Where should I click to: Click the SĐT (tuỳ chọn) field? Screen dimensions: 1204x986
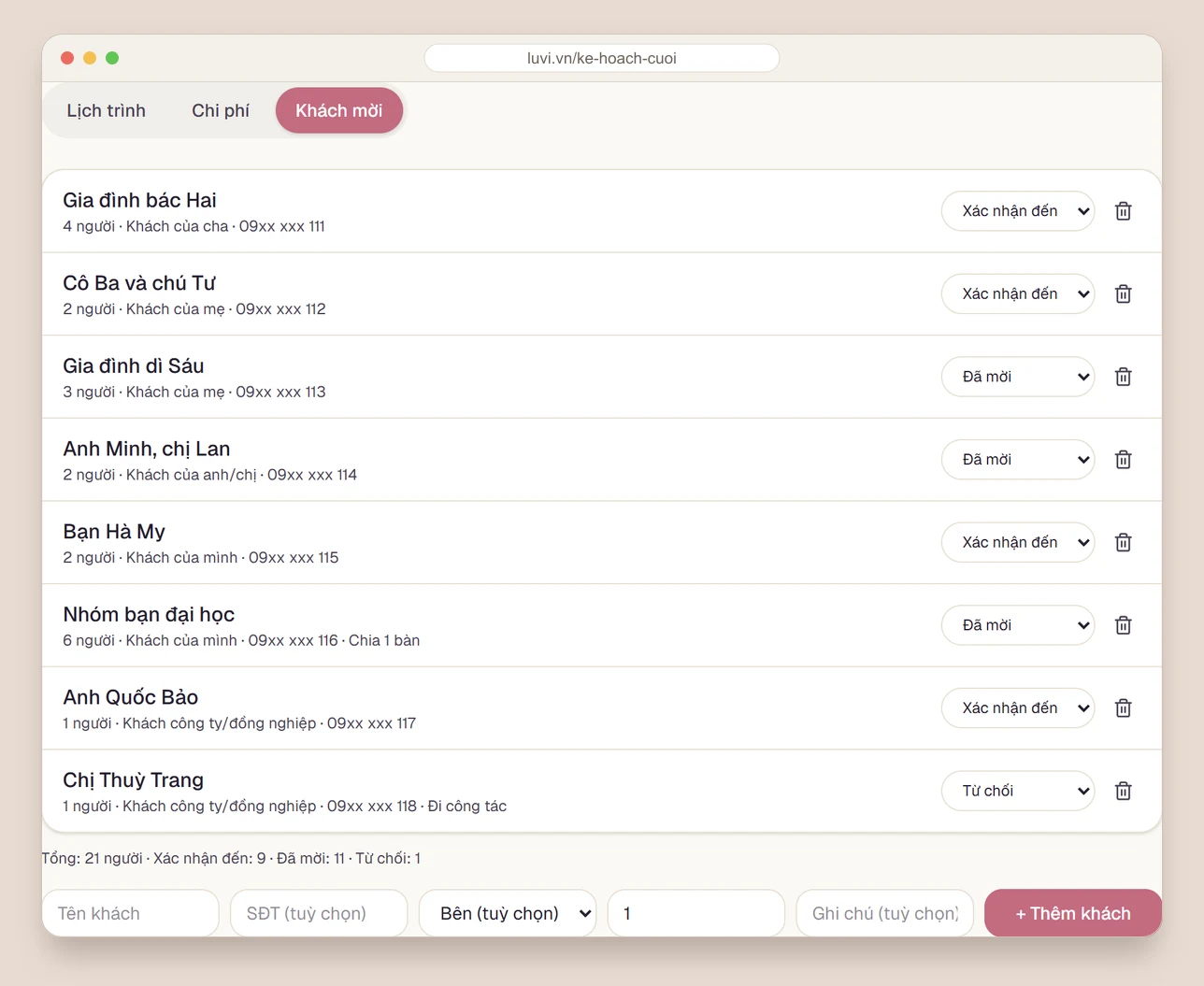pos(319,913)
